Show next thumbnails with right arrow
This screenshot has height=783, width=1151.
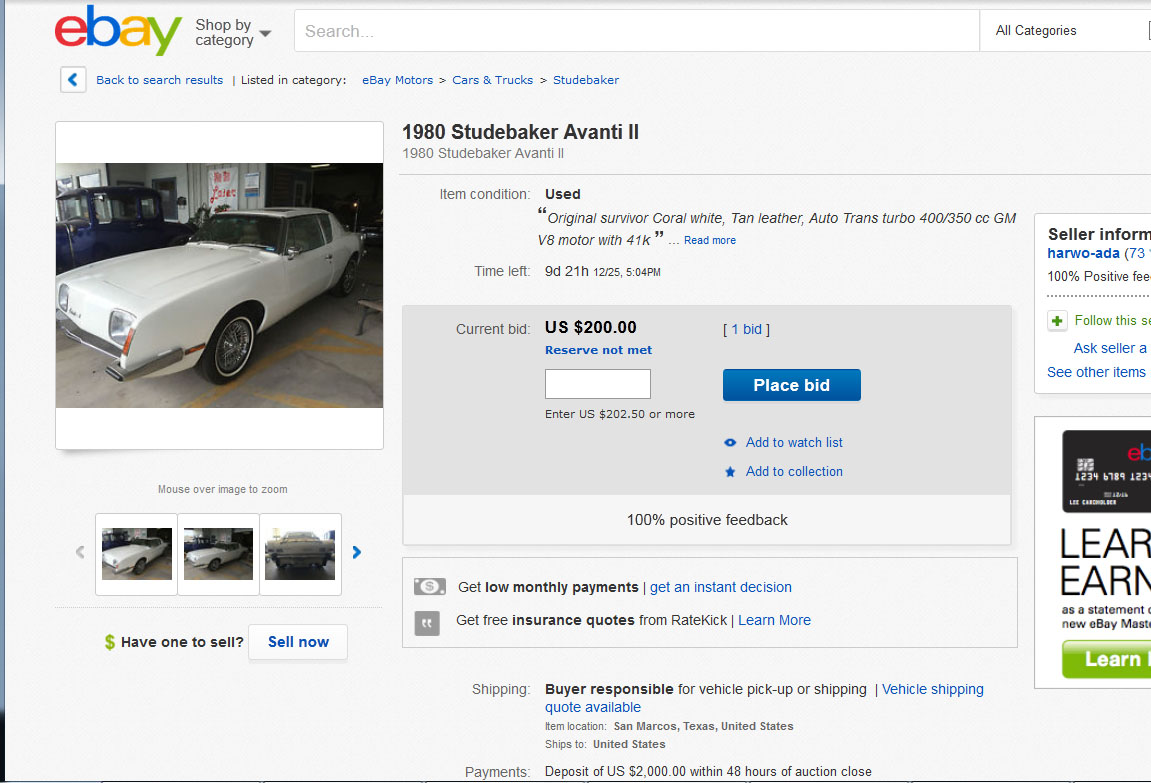tap(357, 552)
